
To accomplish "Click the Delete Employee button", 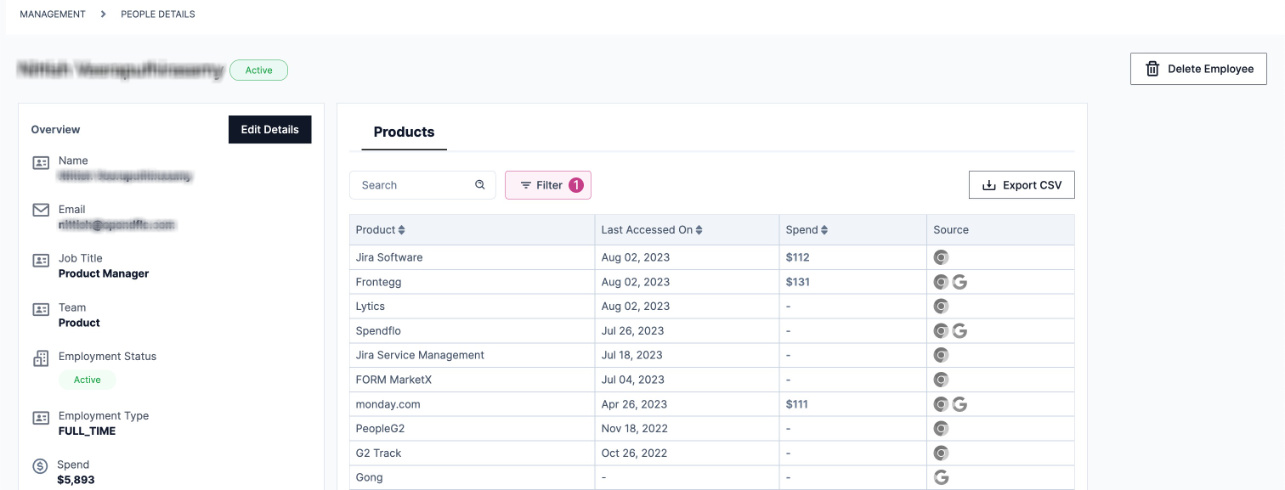I will point(1198,69).
